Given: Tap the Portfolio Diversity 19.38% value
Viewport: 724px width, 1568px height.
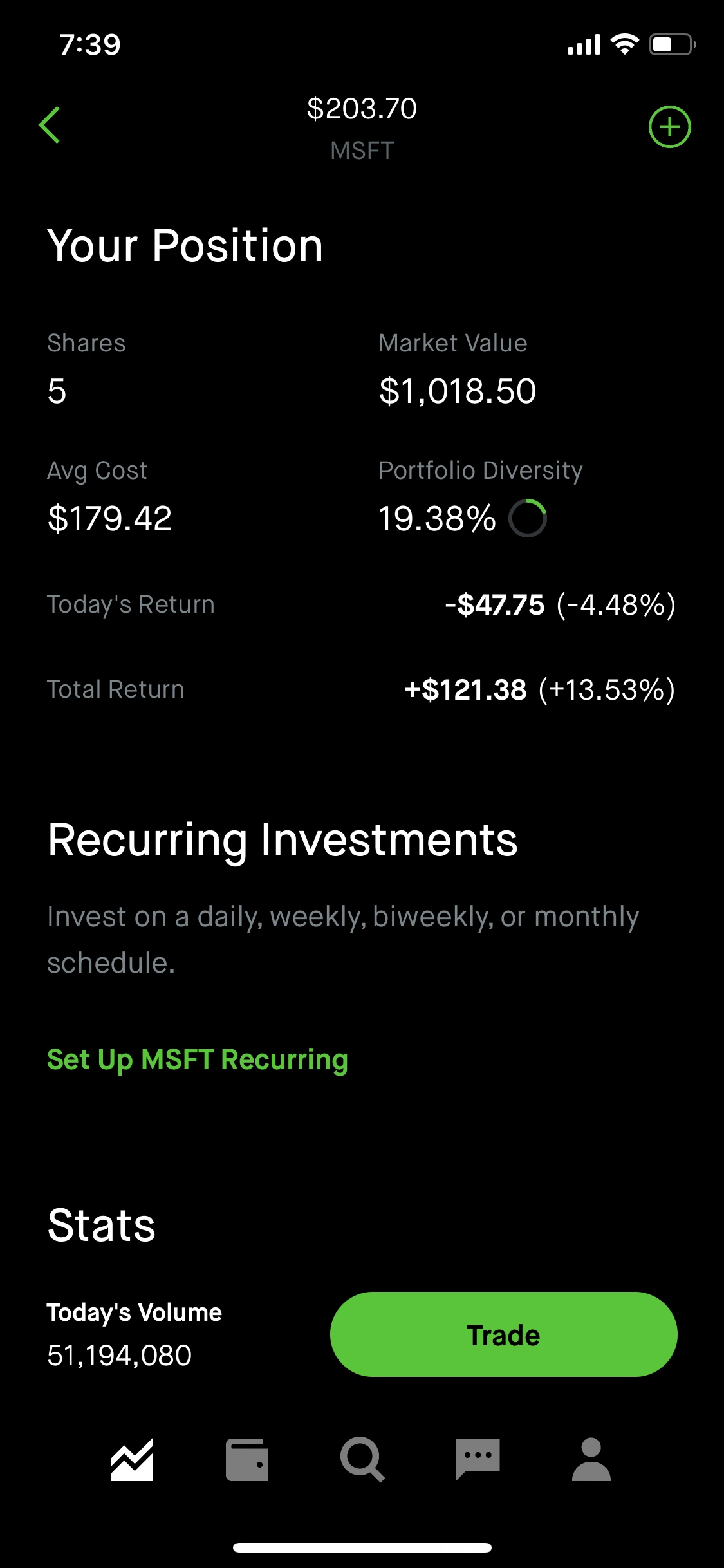Looking at the screenshot, I should tap(437, 519).
